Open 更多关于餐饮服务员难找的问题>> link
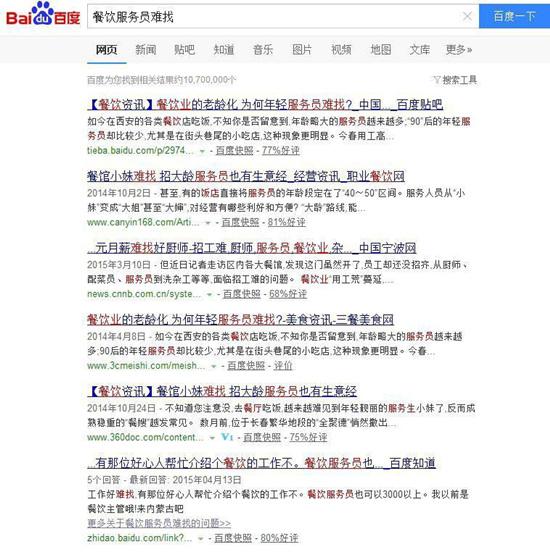This screenshot has width=550, height=557. (159, 523)
